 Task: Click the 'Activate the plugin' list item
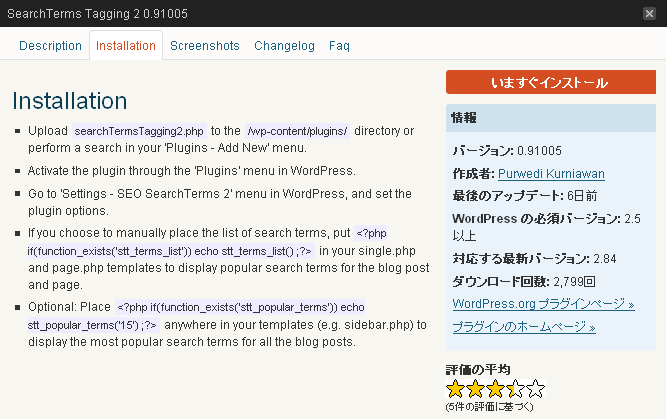191,171
